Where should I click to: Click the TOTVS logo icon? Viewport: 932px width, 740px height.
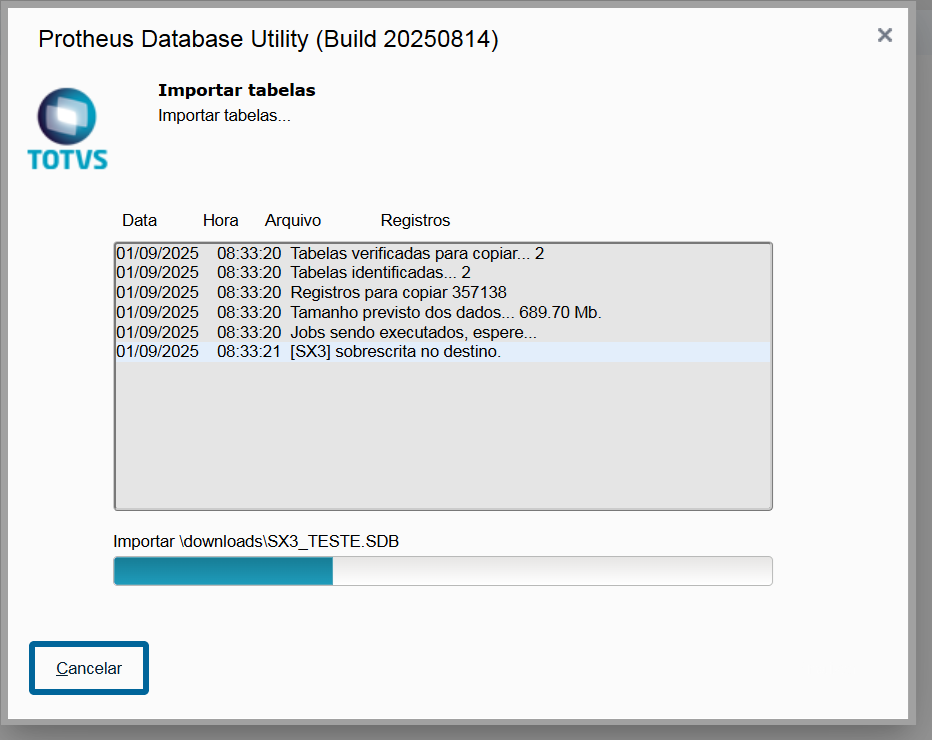[67, 129]
